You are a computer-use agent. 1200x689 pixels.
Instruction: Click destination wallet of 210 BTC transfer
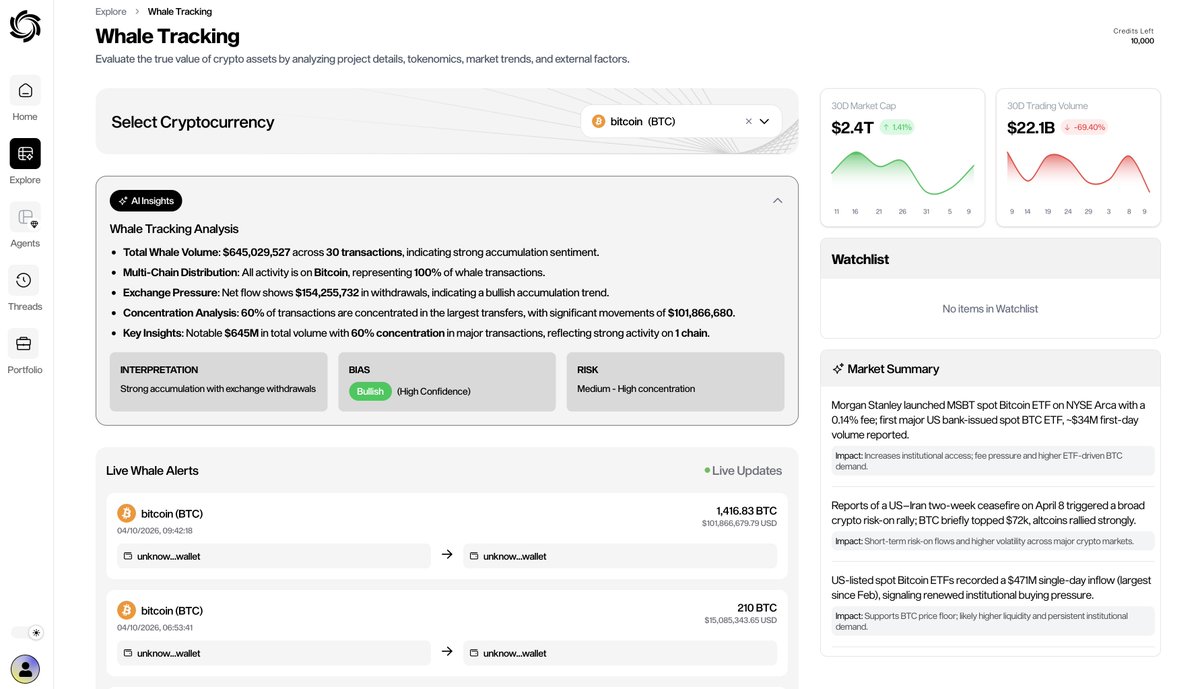pos(620,653)
